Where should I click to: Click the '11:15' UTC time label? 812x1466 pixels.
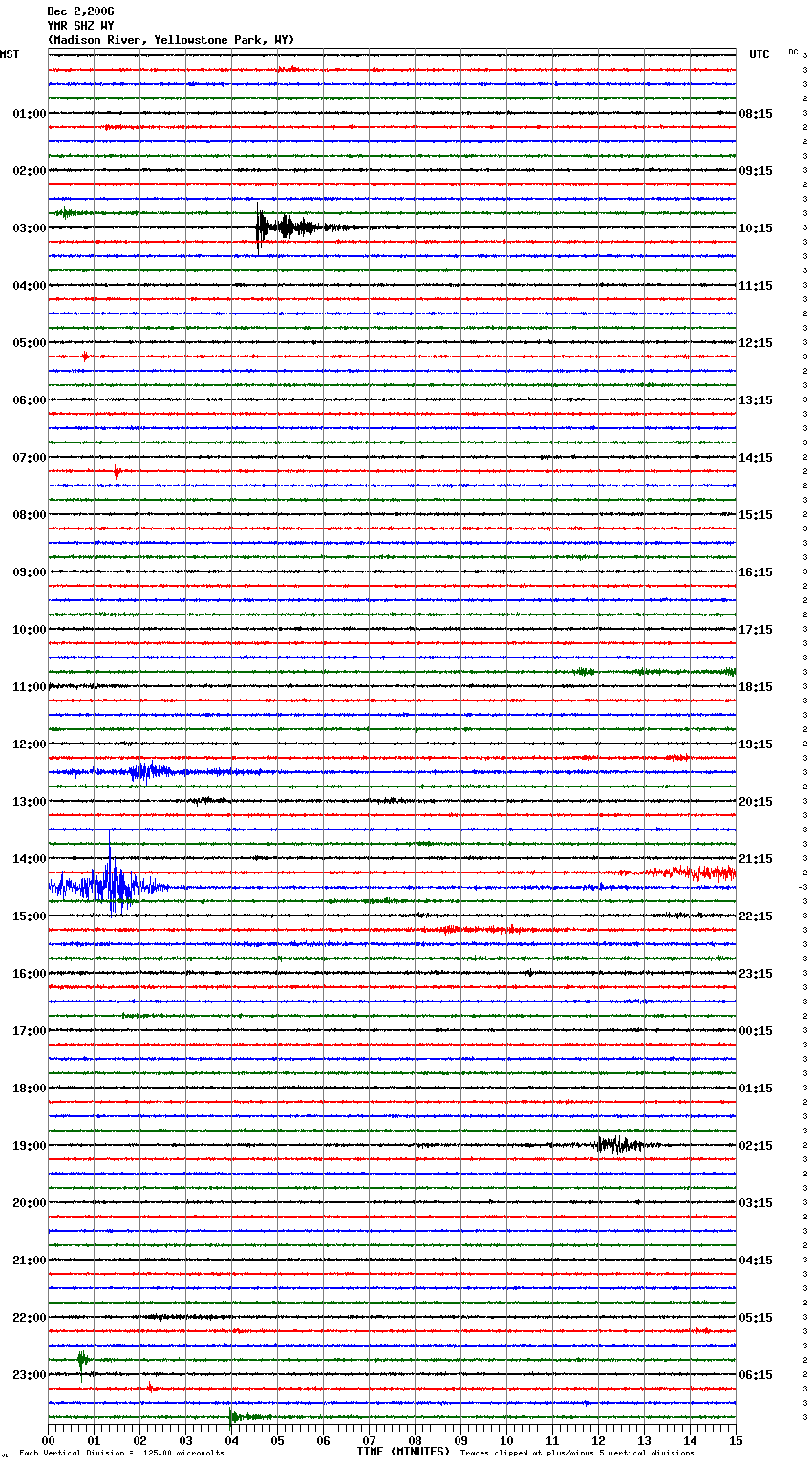click(x=756, y=286)
